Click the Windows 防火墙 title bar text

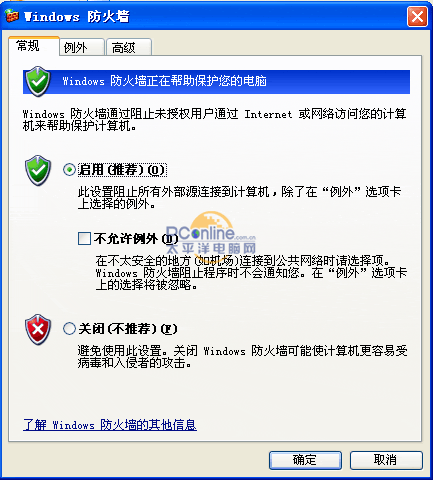(x=77, y=16)
